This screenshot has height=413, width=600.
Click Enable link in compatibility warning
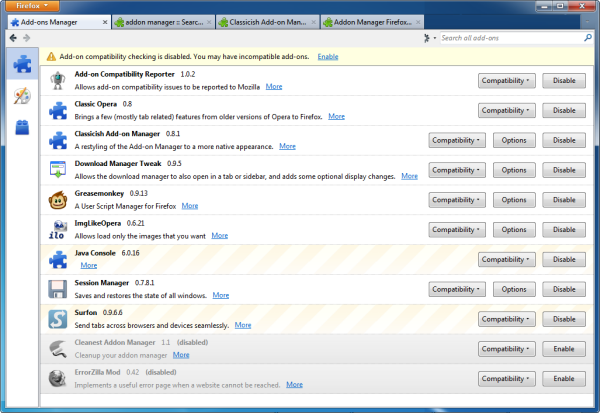click(328, 57)
